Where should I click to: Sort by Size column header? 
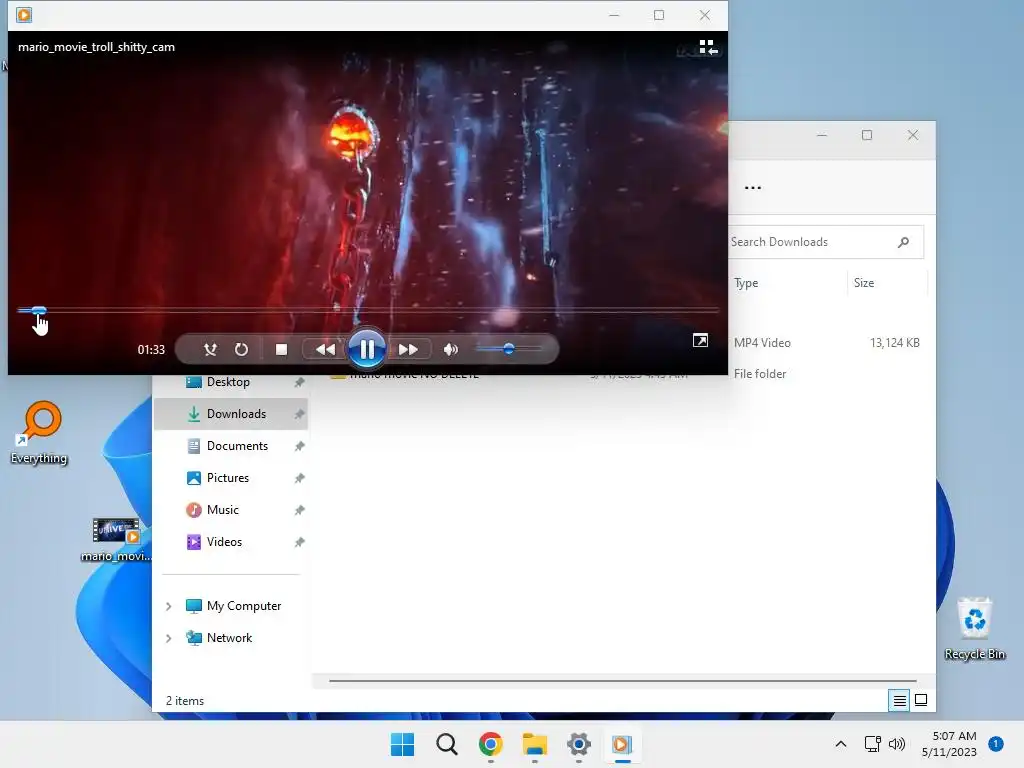click(863, 283)
